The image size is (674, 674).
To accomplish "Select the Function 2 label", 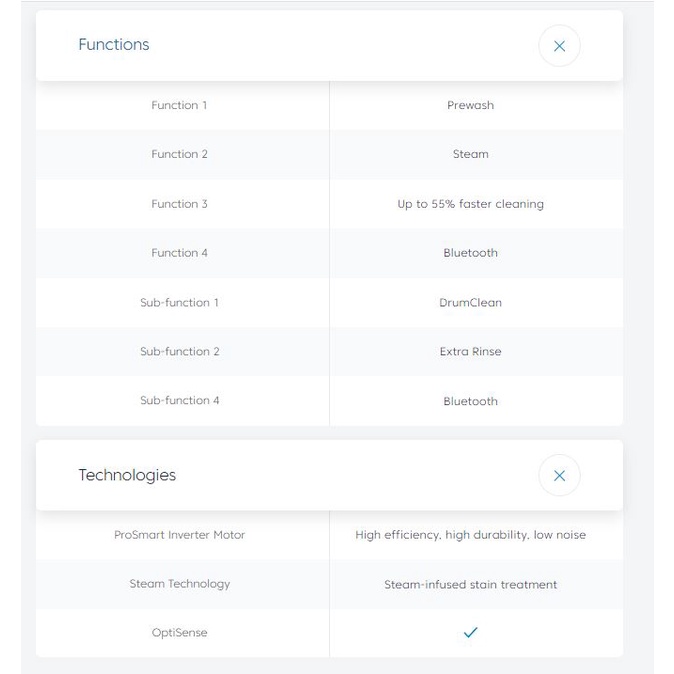I will click(179, 154).
